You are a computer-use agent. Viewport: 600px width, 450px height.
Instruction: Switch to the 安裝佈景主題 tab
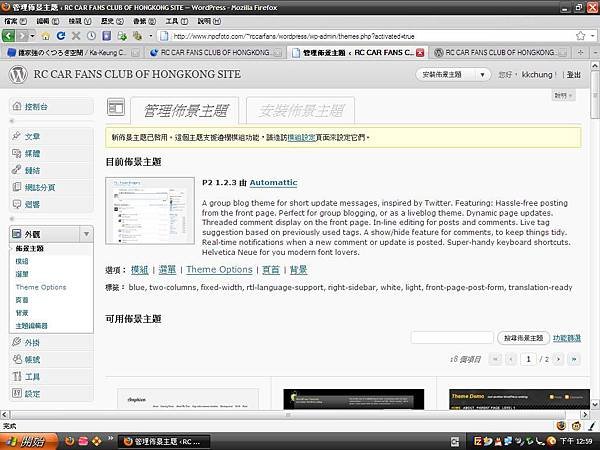click(301, 111)
